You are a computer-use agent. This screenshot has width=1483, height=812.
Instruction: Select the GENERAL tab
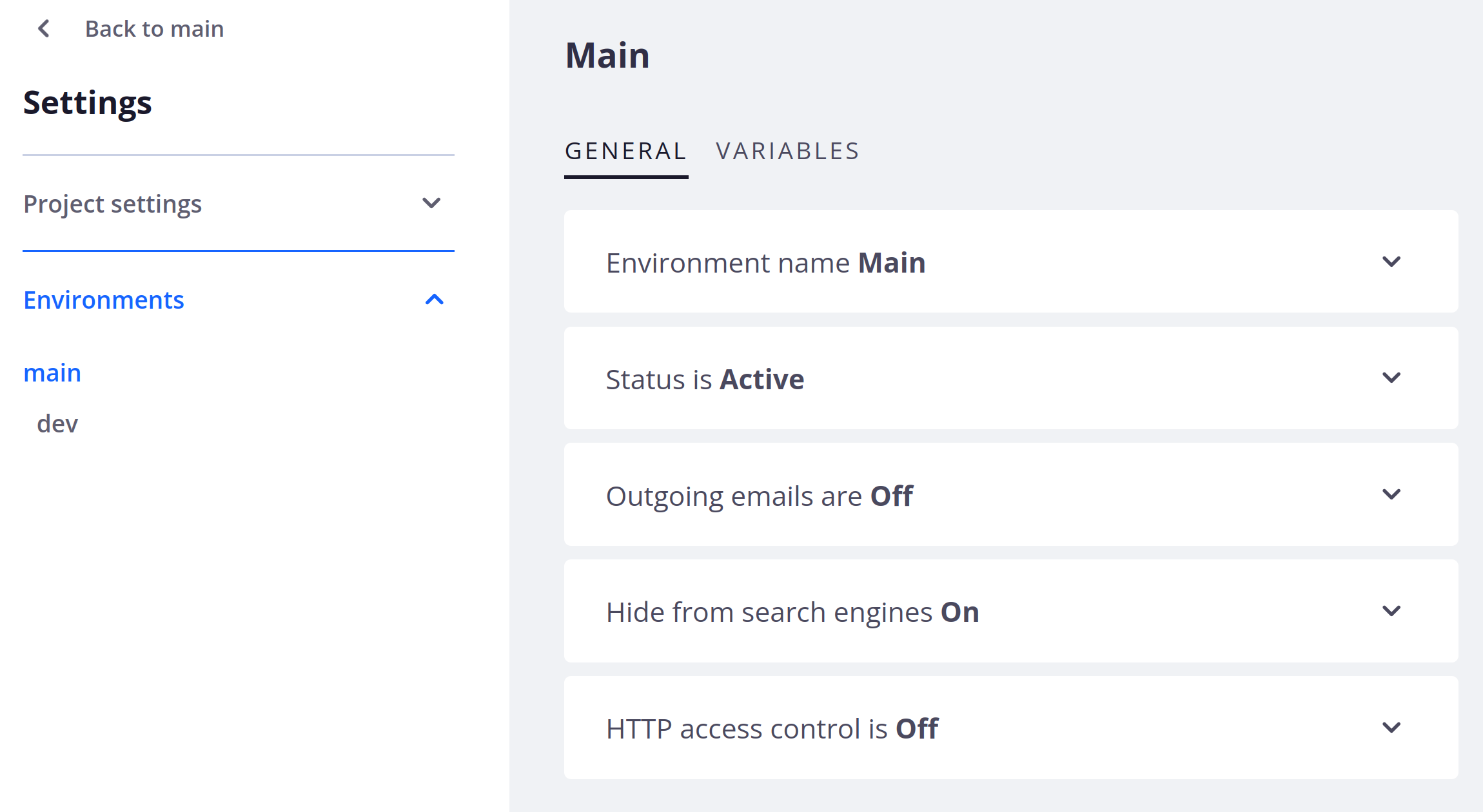(625, 151)
